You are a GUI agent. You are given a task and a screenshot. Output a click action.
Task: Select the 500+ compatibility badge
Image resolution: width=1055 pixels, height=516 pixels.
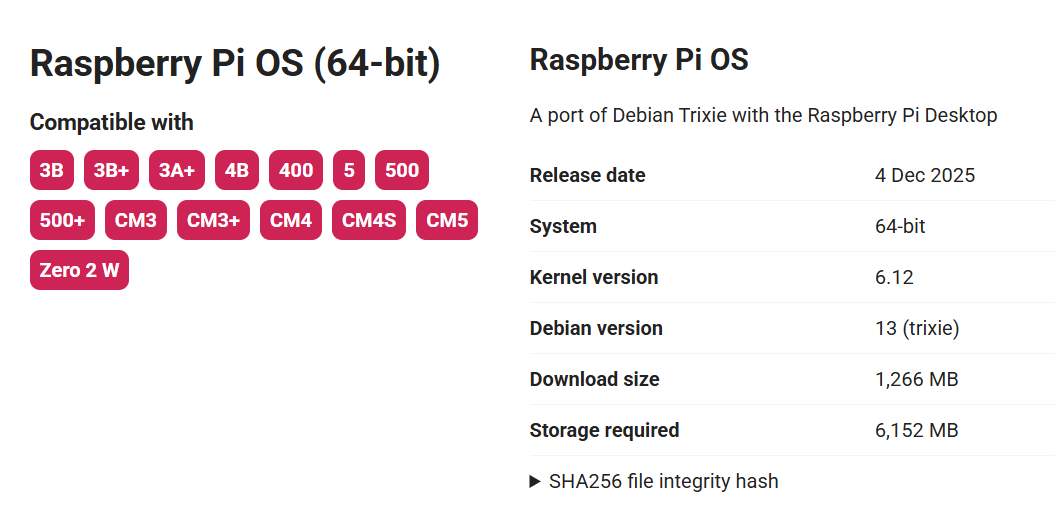tap(62, 220)
